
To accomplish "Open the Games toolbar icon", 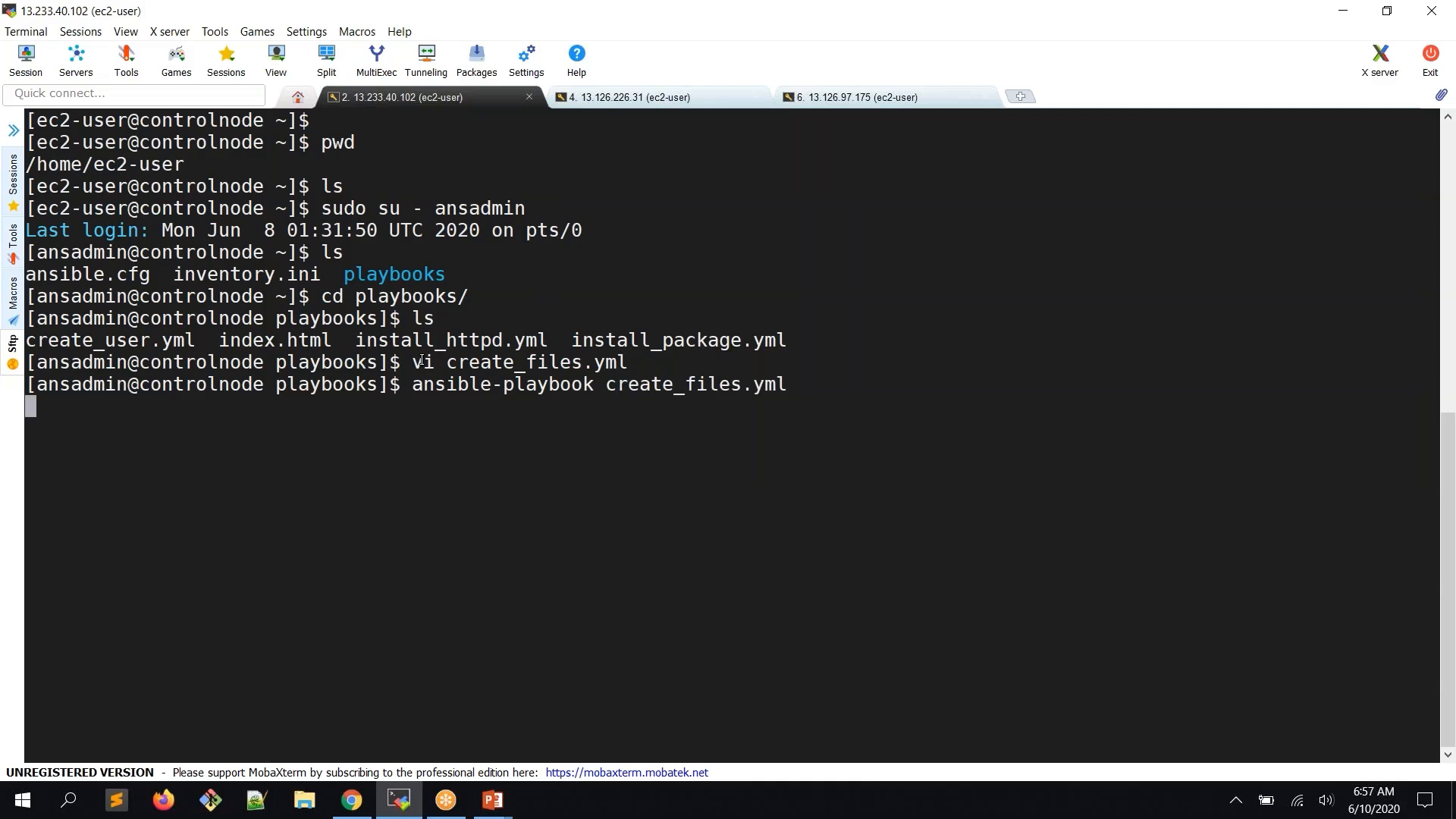I will click(x=176, y=61).
